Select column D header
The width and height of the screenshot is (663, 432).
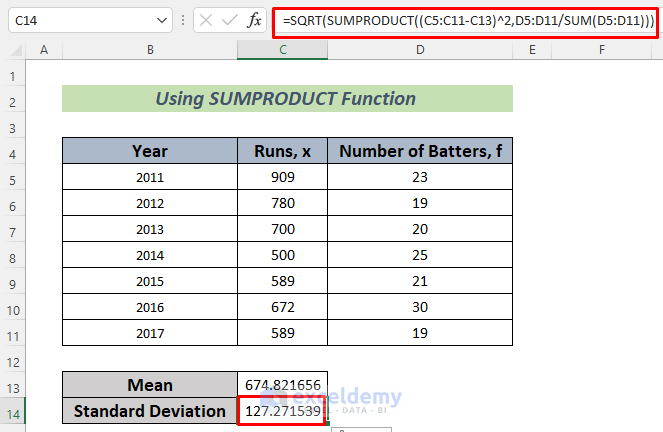tap(420, 48)
